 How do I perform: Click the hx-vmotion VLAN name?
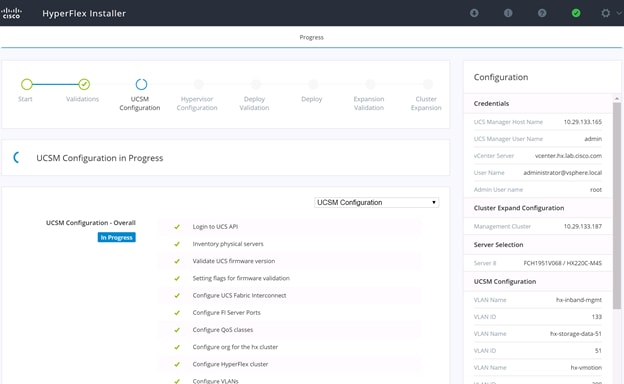pyautogui.click(x=586, y=368)
